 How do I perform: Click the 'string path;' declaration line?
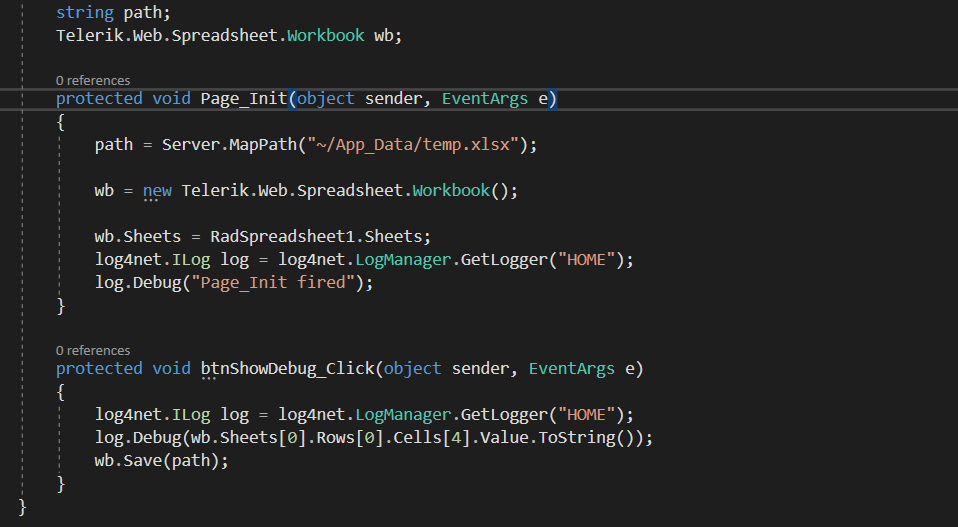(113, 13)
